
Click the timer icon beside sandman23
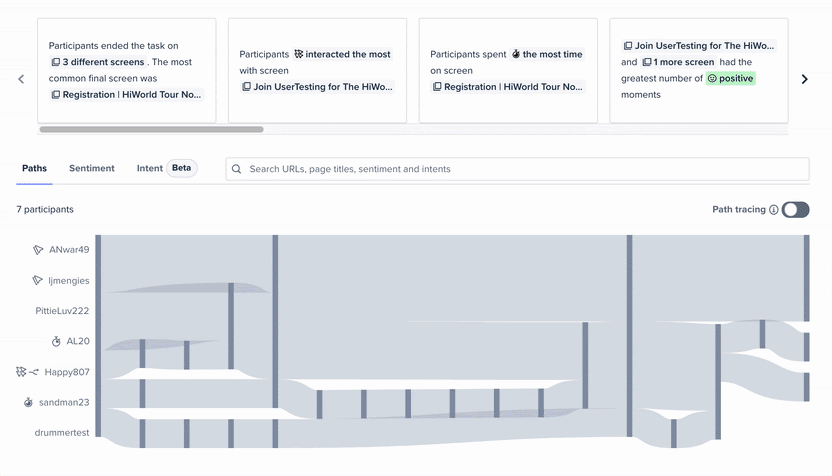[29, 402]
